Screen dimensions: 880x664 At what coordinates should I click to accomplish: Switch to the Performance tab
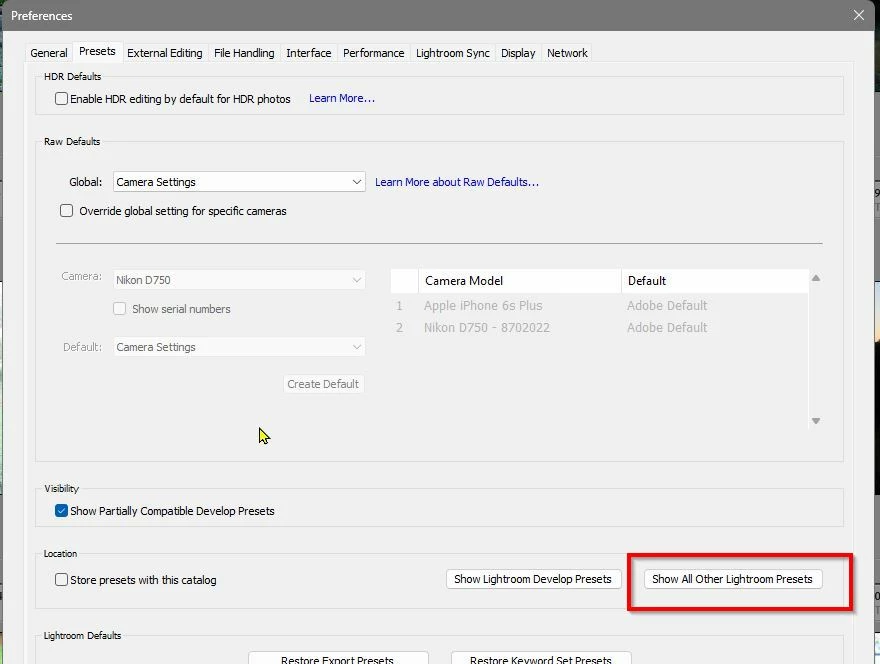tap(373, 53)
